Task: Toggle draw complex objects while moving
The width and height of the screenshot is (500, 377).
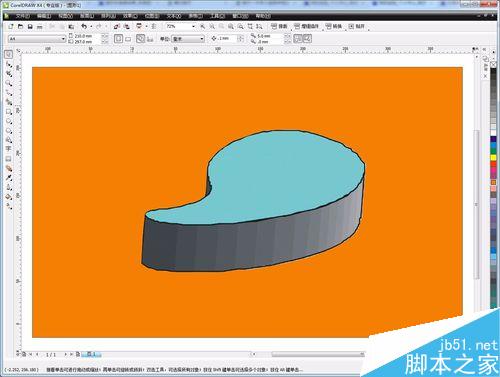Action: (298, 39)
